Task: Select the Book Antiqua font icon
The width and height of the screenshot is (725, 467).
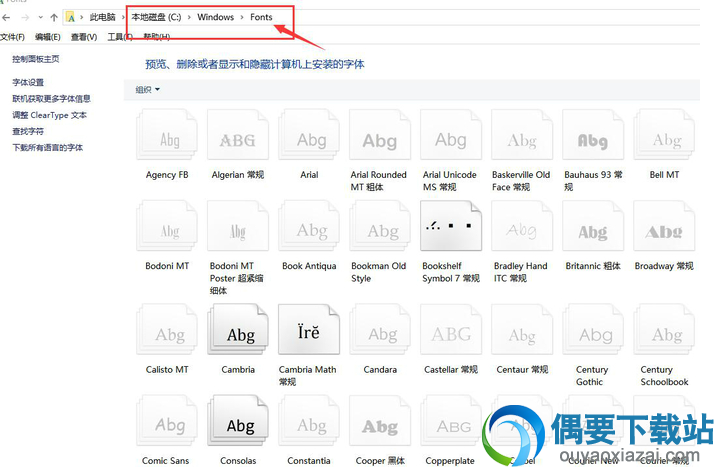Action: pyautogui.click(x=309, y=226)
